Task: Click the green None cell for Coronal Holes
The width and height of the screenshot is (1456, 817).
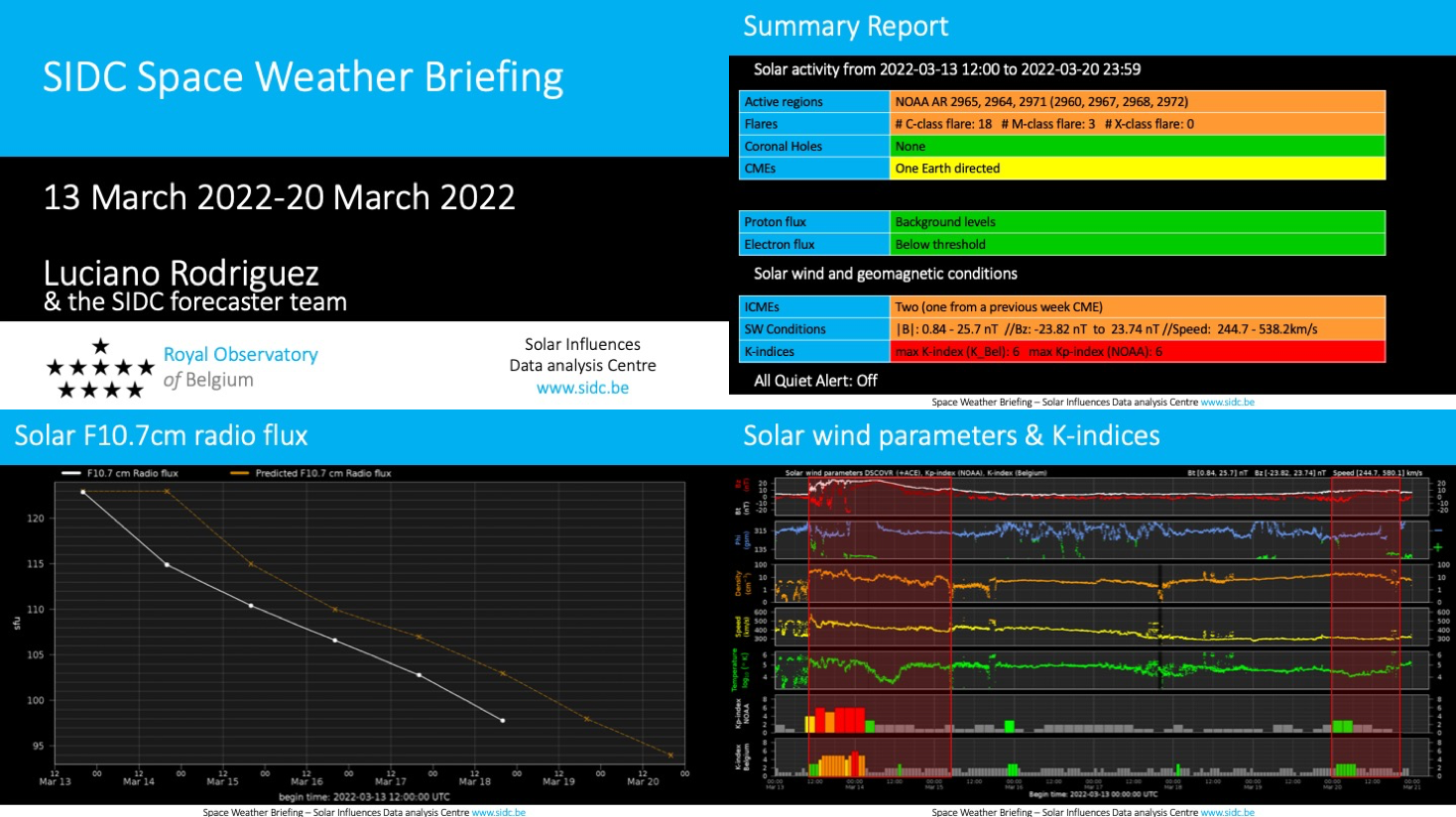Action: (x=1138, y=146)
